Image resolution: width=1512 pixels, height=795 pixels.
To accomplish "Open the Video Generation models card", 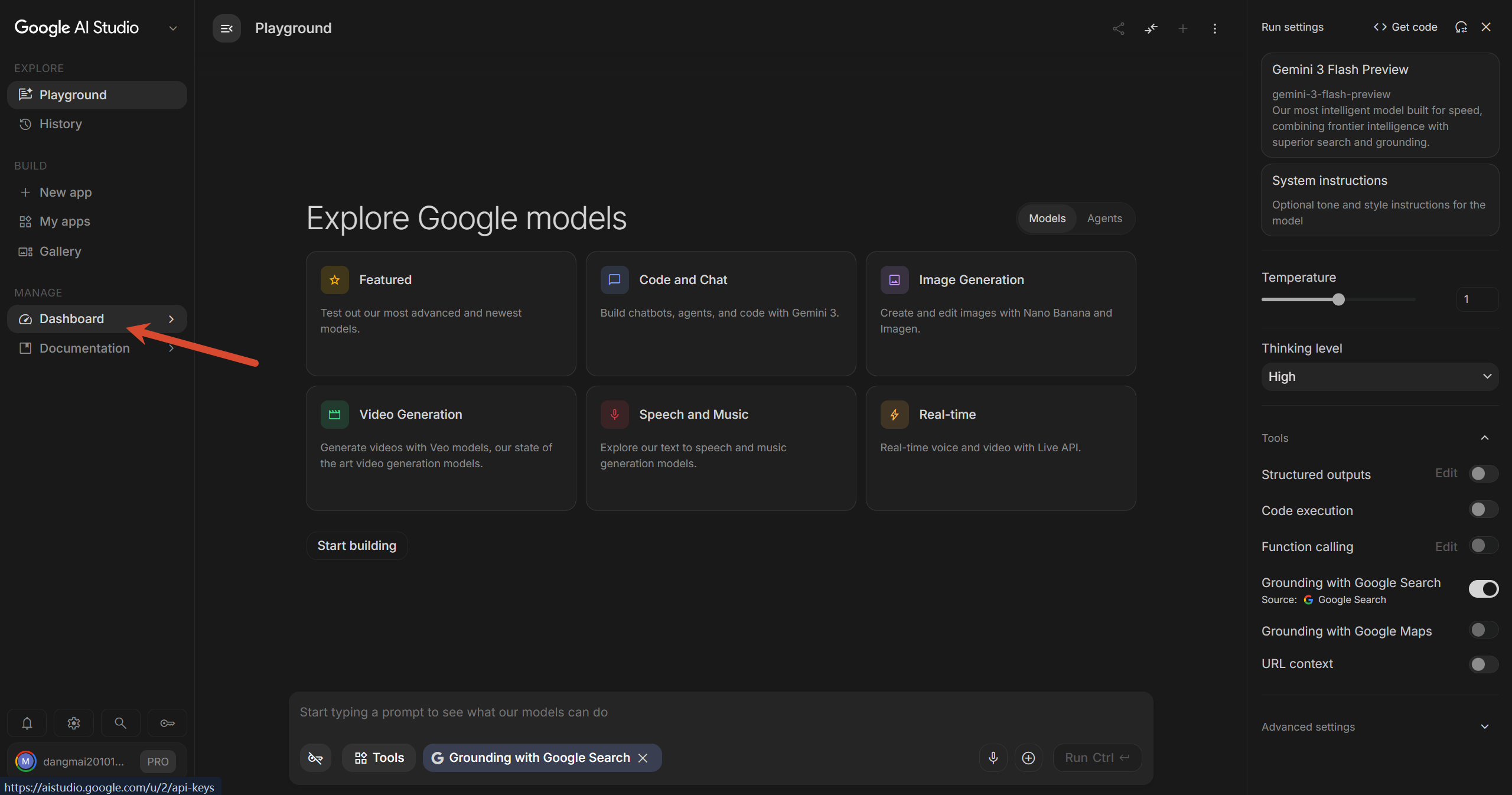I will (441, 448).
